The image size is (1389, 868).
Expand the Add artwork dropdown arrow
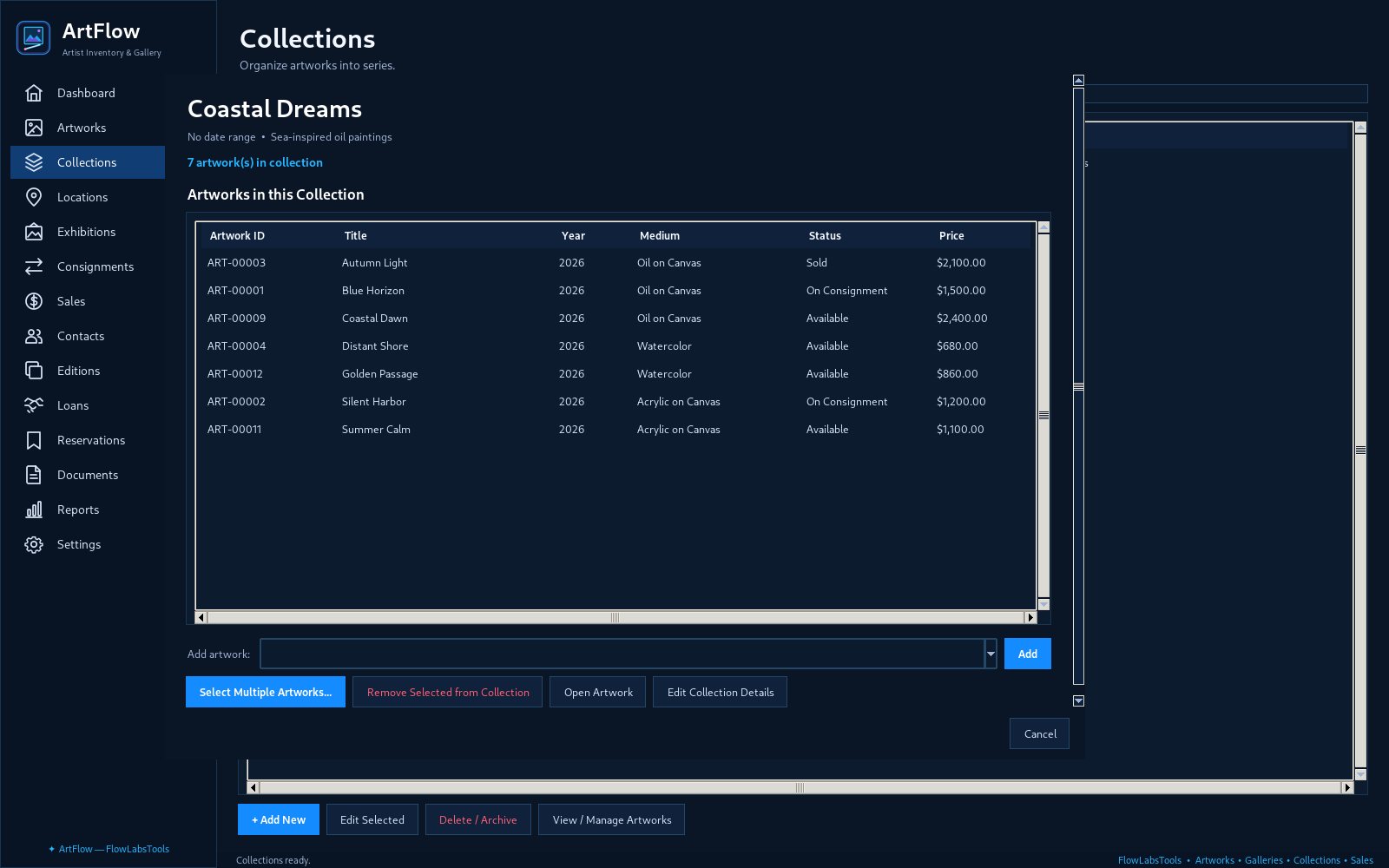click(x=991, y=654)
